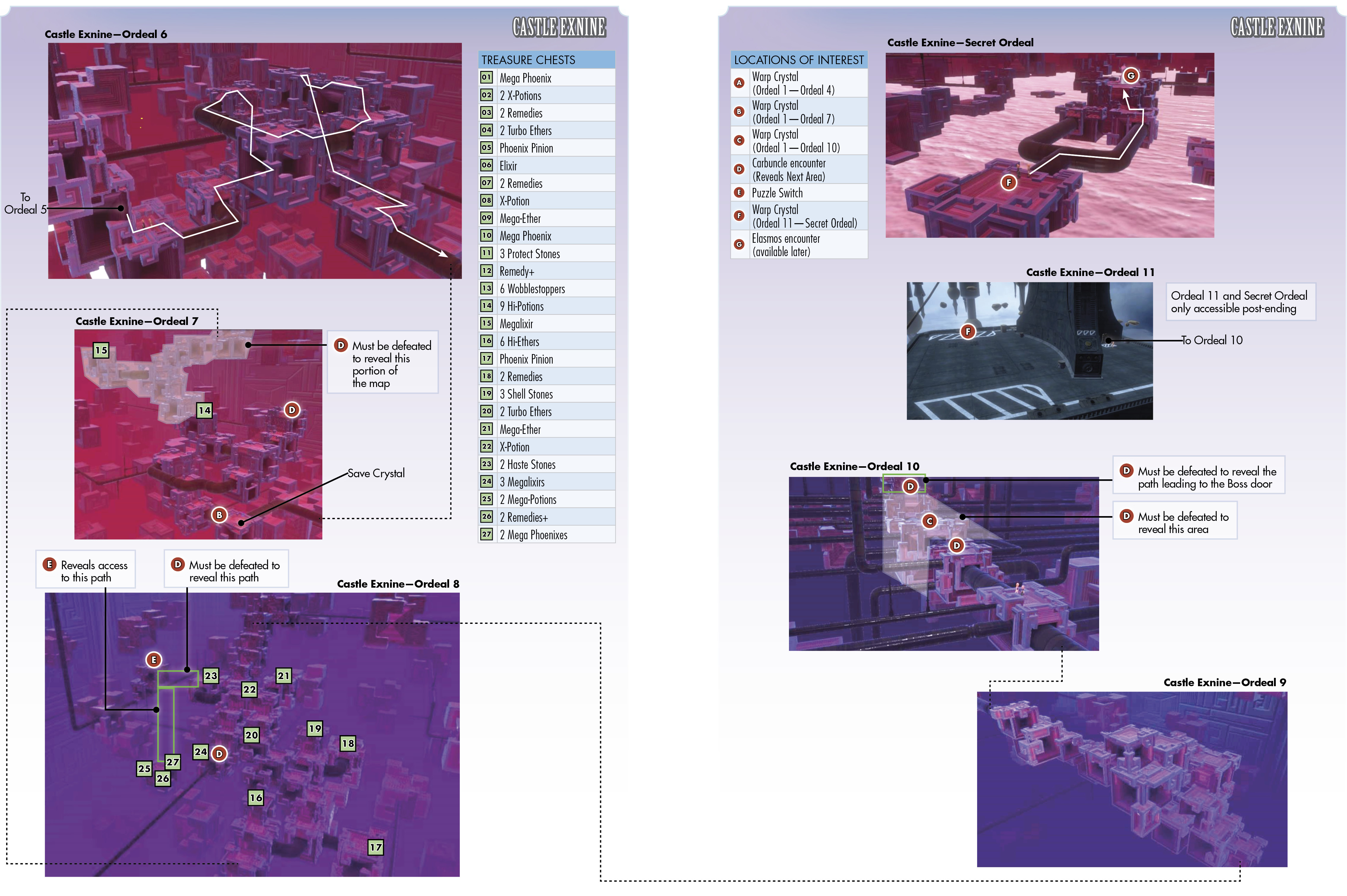Select "6 Wobblestoppers" in the Treasure Chests list

(x=547, y=288)
